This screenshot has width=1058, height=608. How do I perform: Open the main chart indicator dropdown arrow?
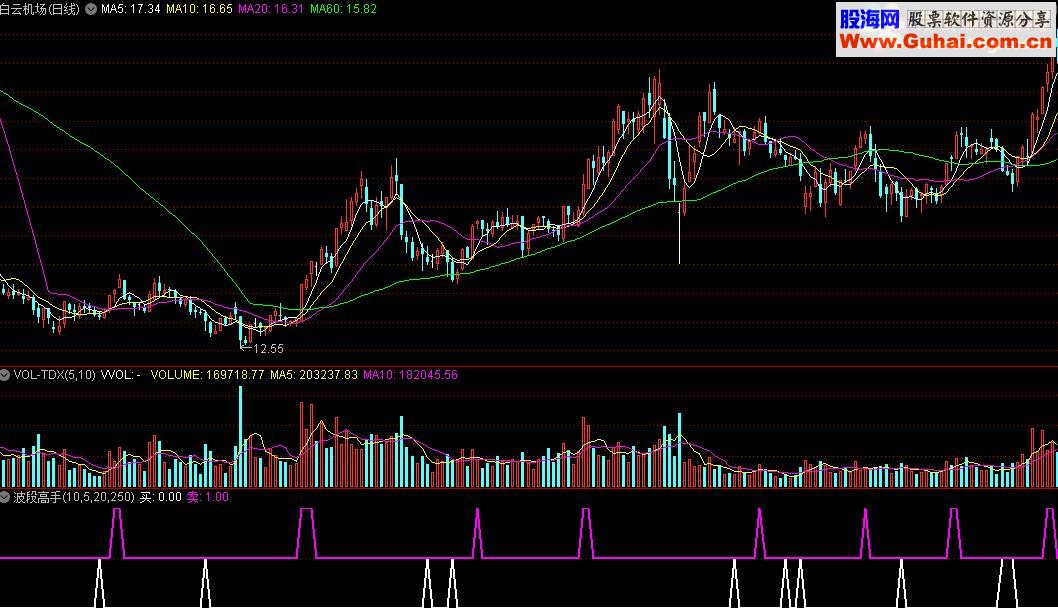[90, 9]
